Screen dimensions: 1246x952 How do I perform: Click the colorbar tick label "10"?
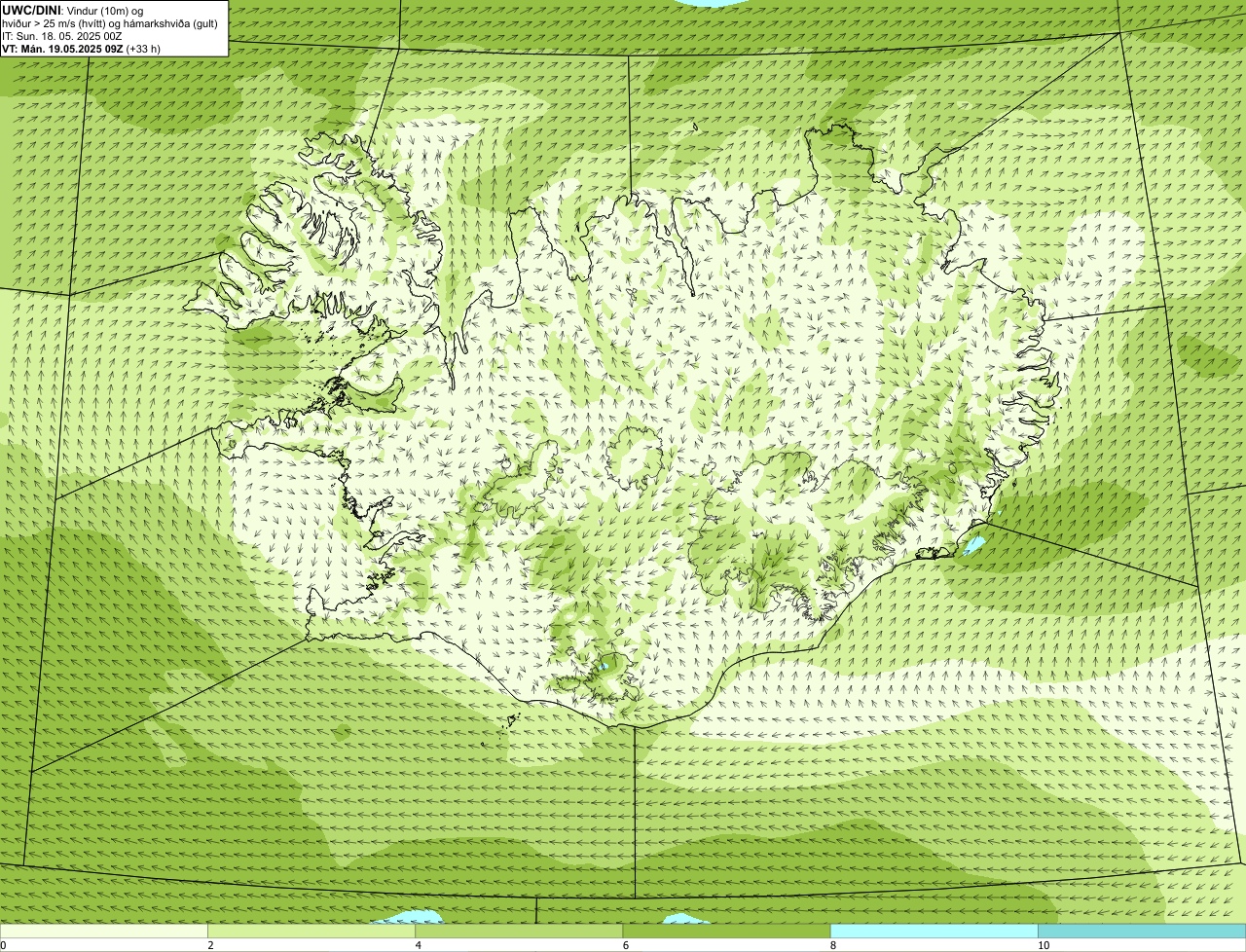1044,945
